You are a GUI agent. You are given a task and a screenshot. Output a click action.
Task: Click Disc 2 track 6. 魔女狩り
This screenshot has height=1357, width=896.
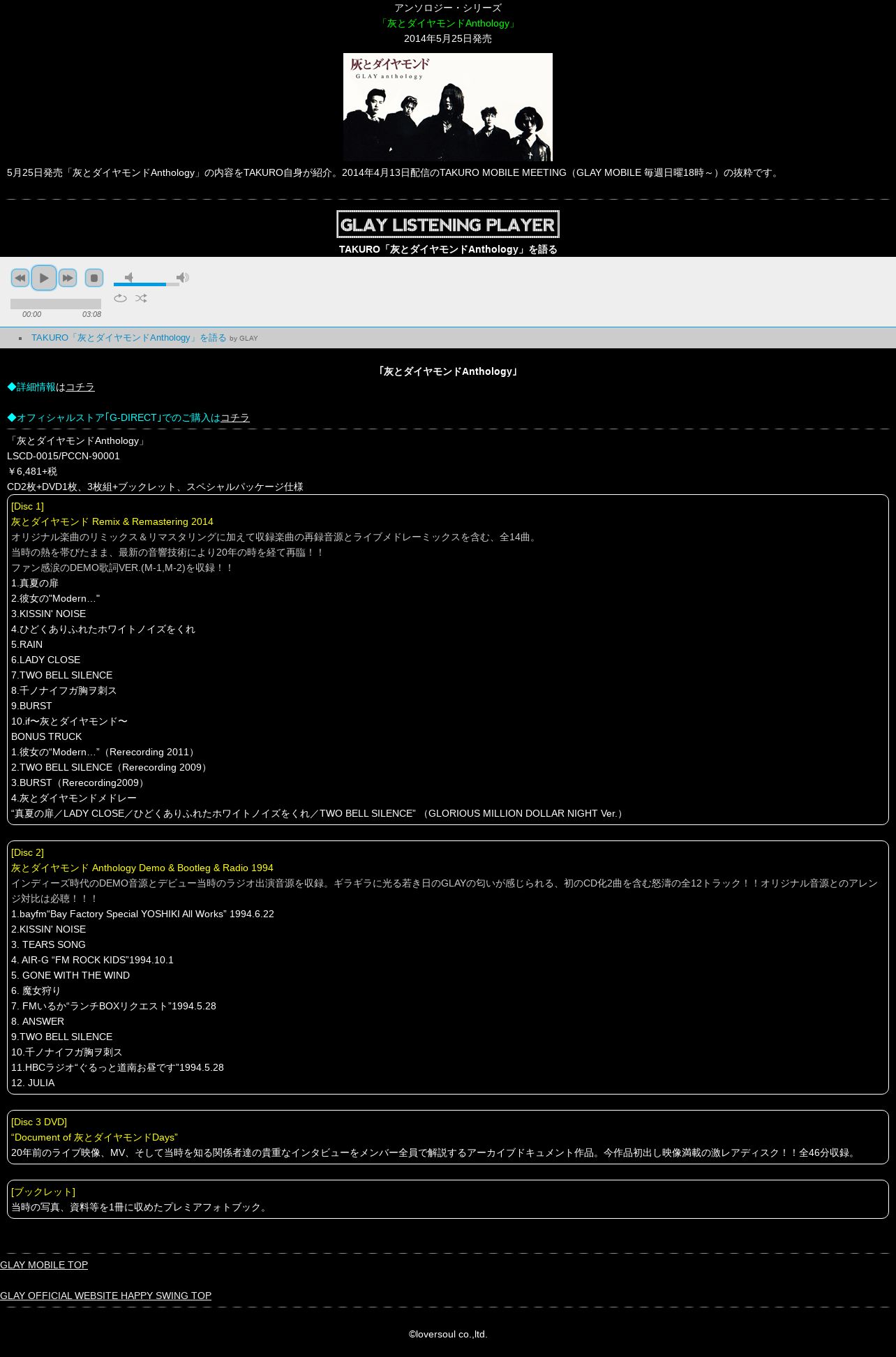coord(36,991)
